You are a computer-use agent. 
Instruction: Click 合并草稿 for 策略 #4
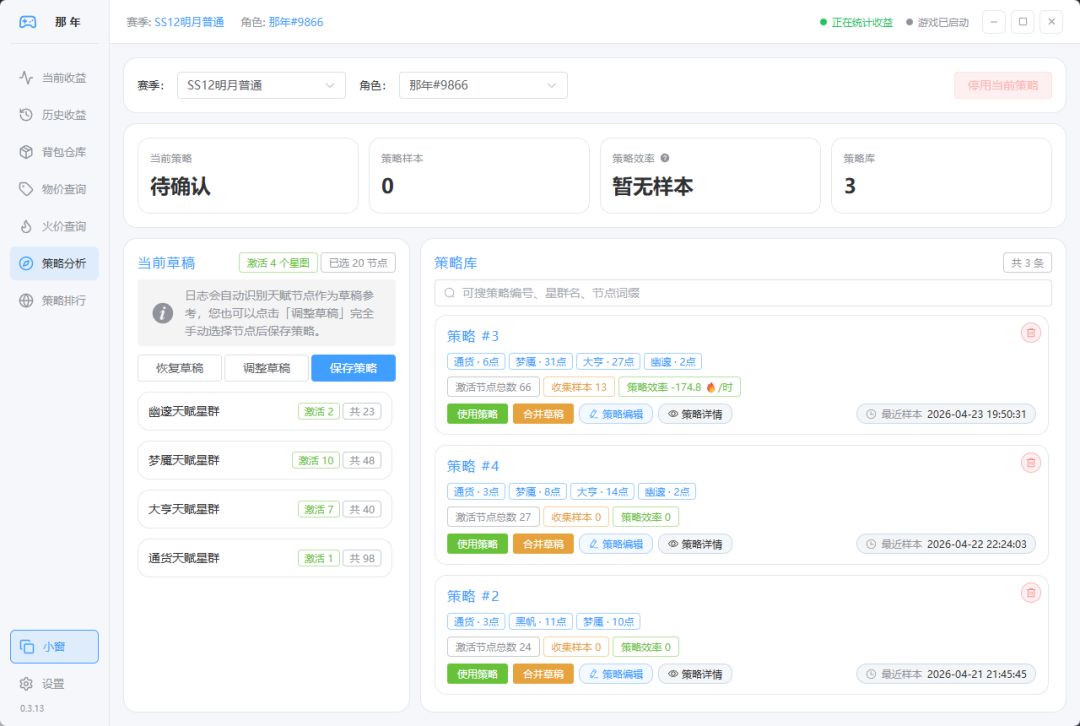[543, 544]
